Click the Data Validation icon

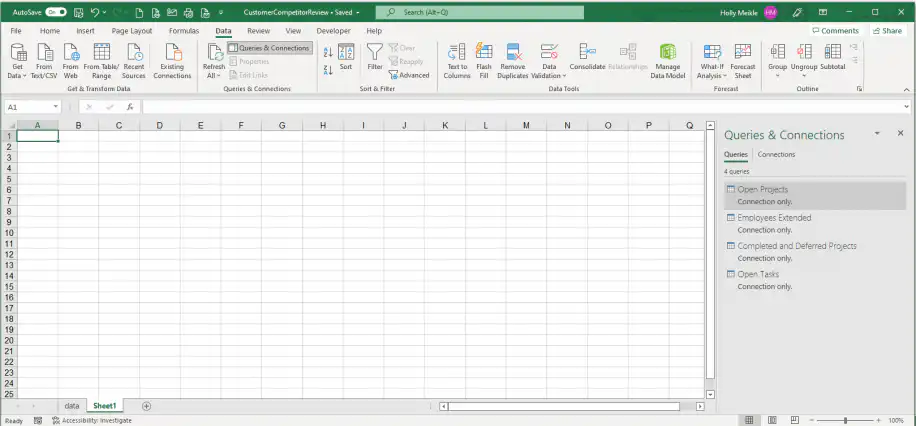(549, 53)
